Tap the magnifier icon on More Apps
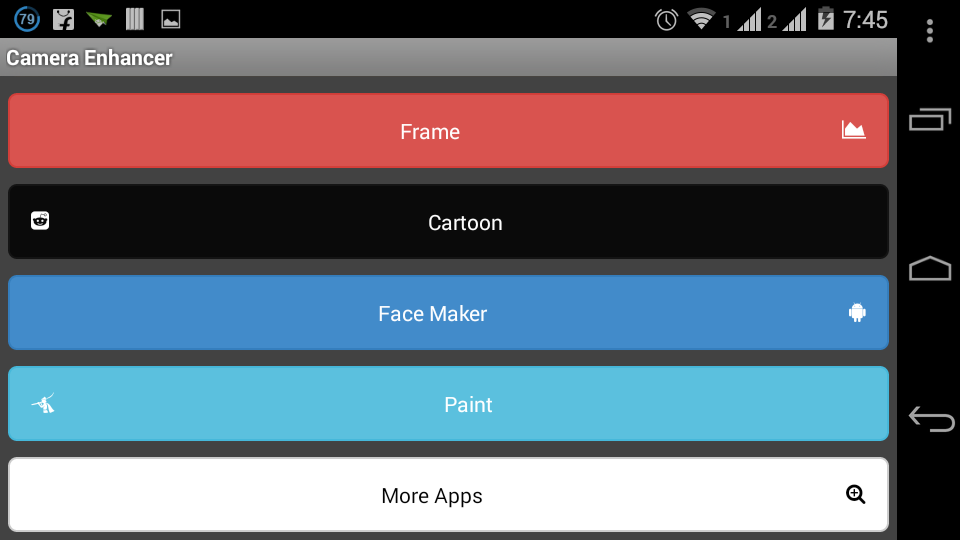The width and height of the screenshot is (960, 540). 855,494
